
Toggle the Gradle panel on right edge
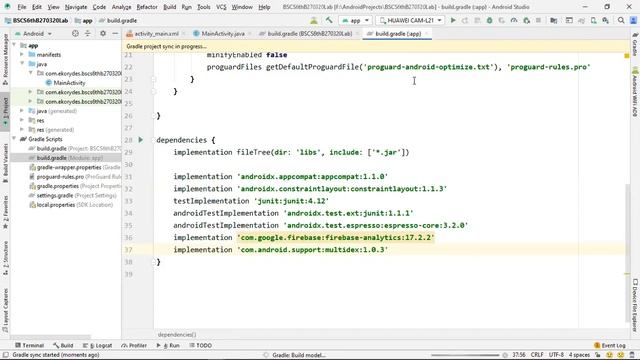(x=635, y=44)
